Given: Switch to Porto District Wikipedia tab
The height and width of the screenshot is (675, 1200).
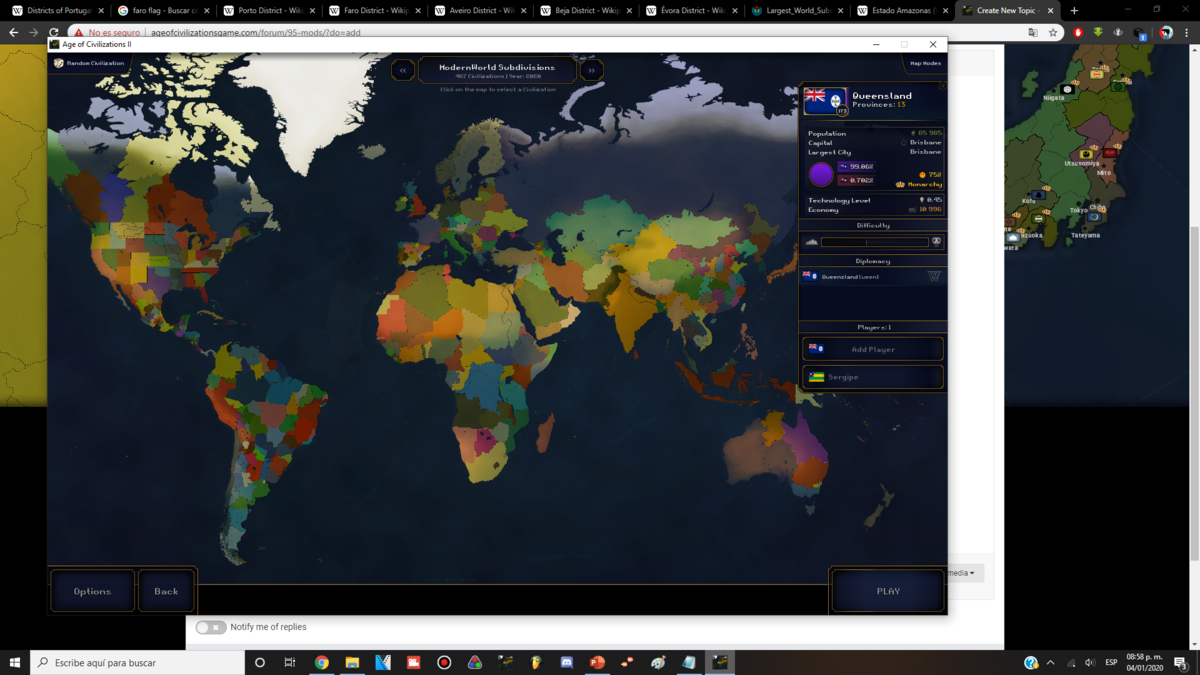Looking at the screenshot, I should tap(270, 10).
